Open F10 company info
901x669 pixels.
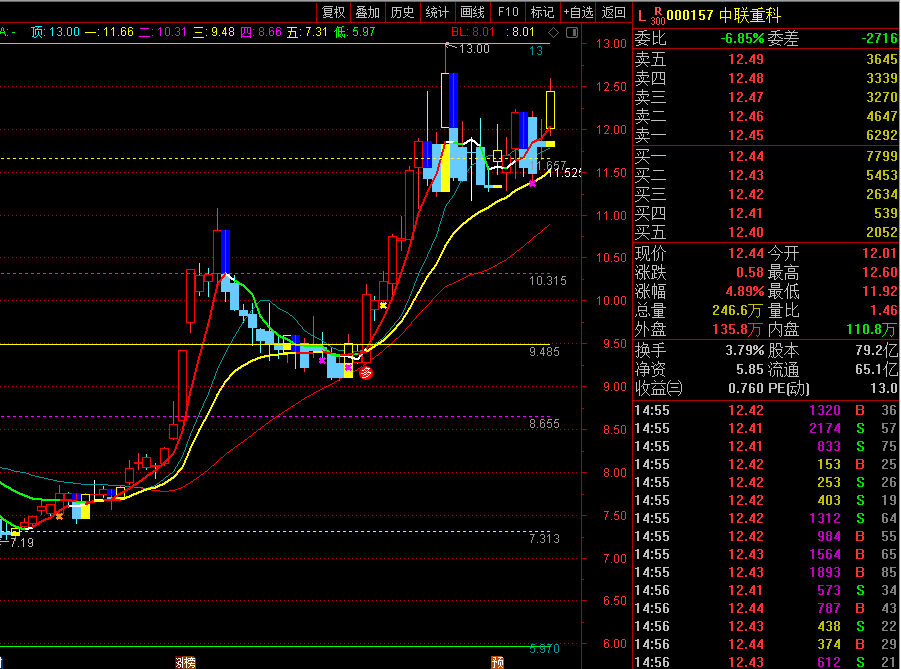508,12
